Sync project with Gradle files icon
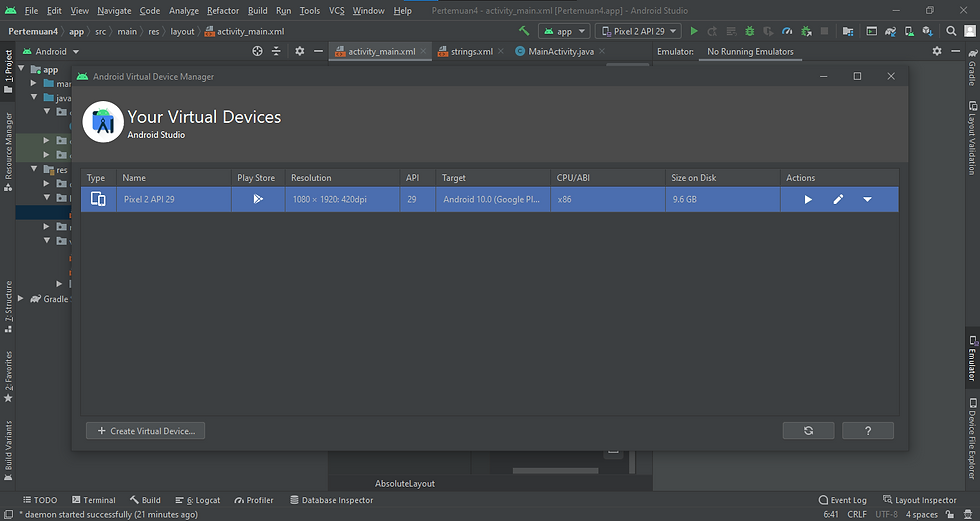Image resolution: width=980 pixels, height=521 pixels. point(891,31)
